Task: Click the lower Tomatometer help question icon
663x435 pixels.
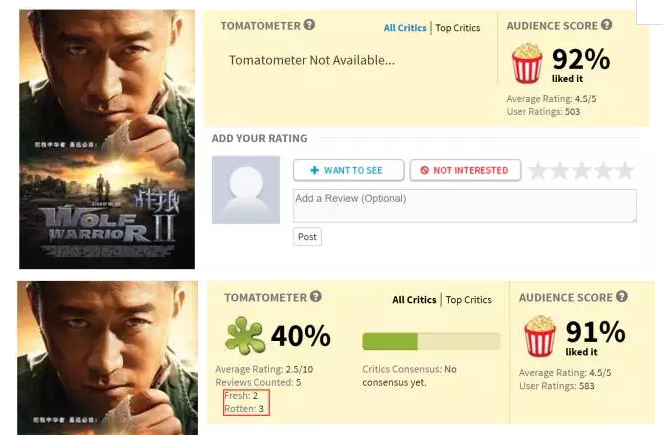Action: pos(316,297)
